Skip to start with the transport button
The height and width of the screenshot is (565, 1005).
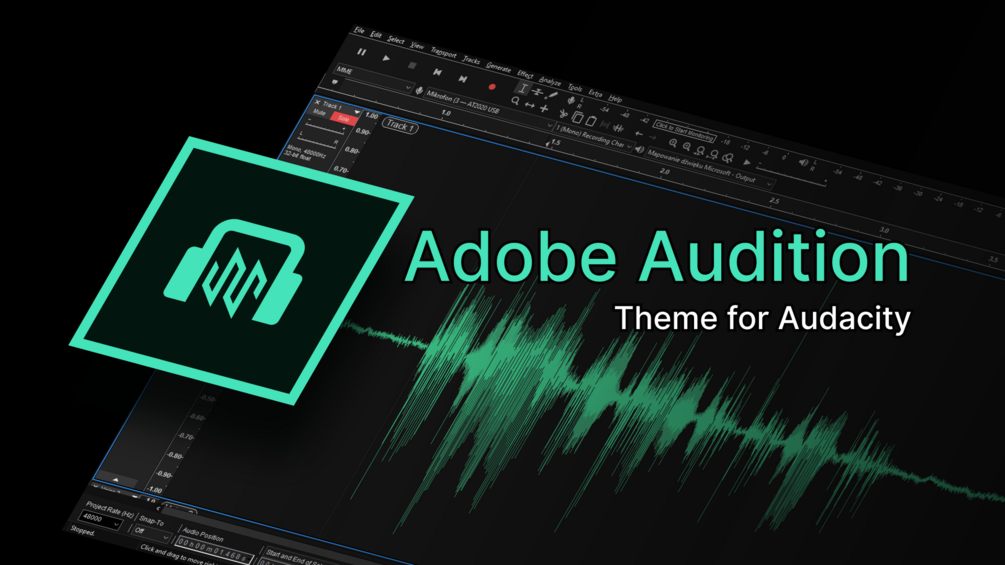coord(437,72)
